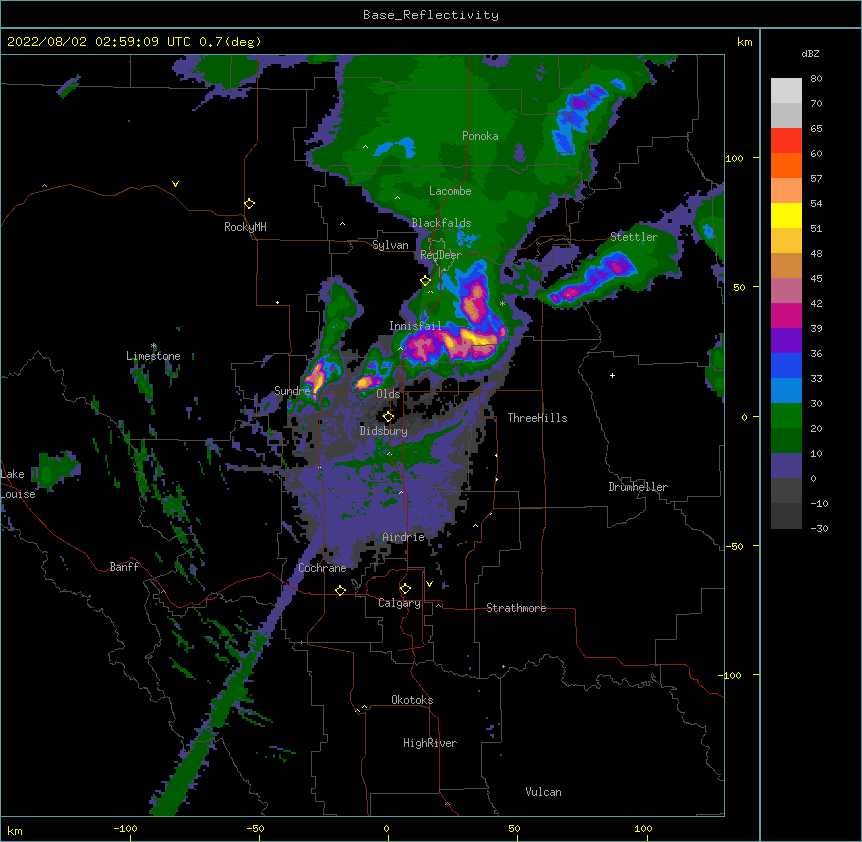Click the Innisfail city label

pos(415,326)
